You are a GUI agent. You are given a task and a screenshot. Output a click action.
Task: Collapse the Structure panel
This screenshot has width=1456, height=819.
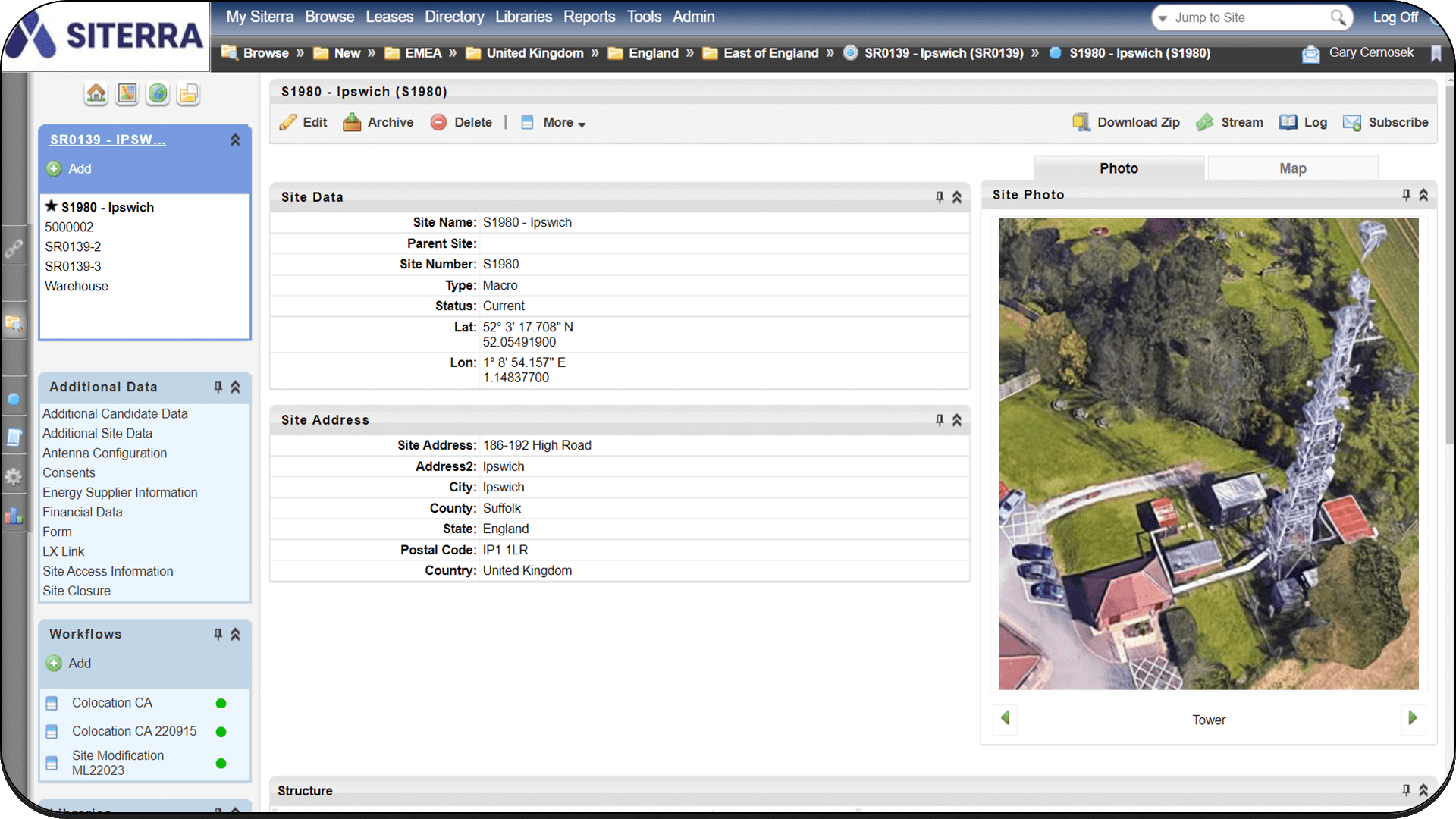tap(1423, 790)
